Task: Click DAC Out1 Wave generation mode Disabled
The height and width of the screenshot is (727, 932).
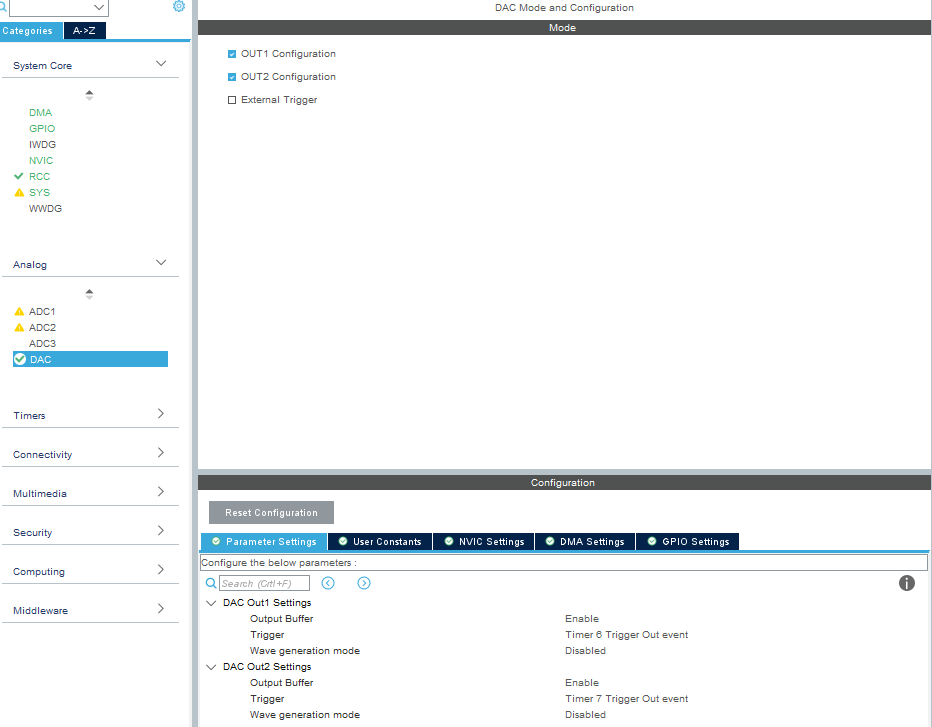Action: (585, 651)
